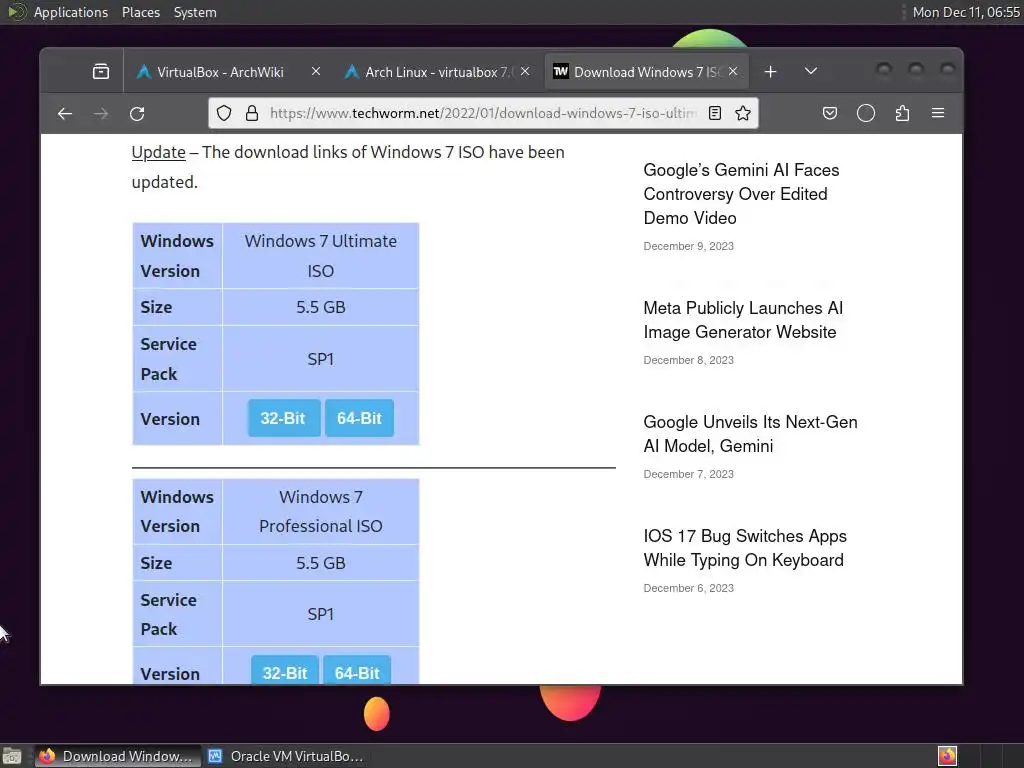Select Download Windows taskbar entry
Image resolution: width=1024 pixels, height=768 pixels.
click(118, 756)
